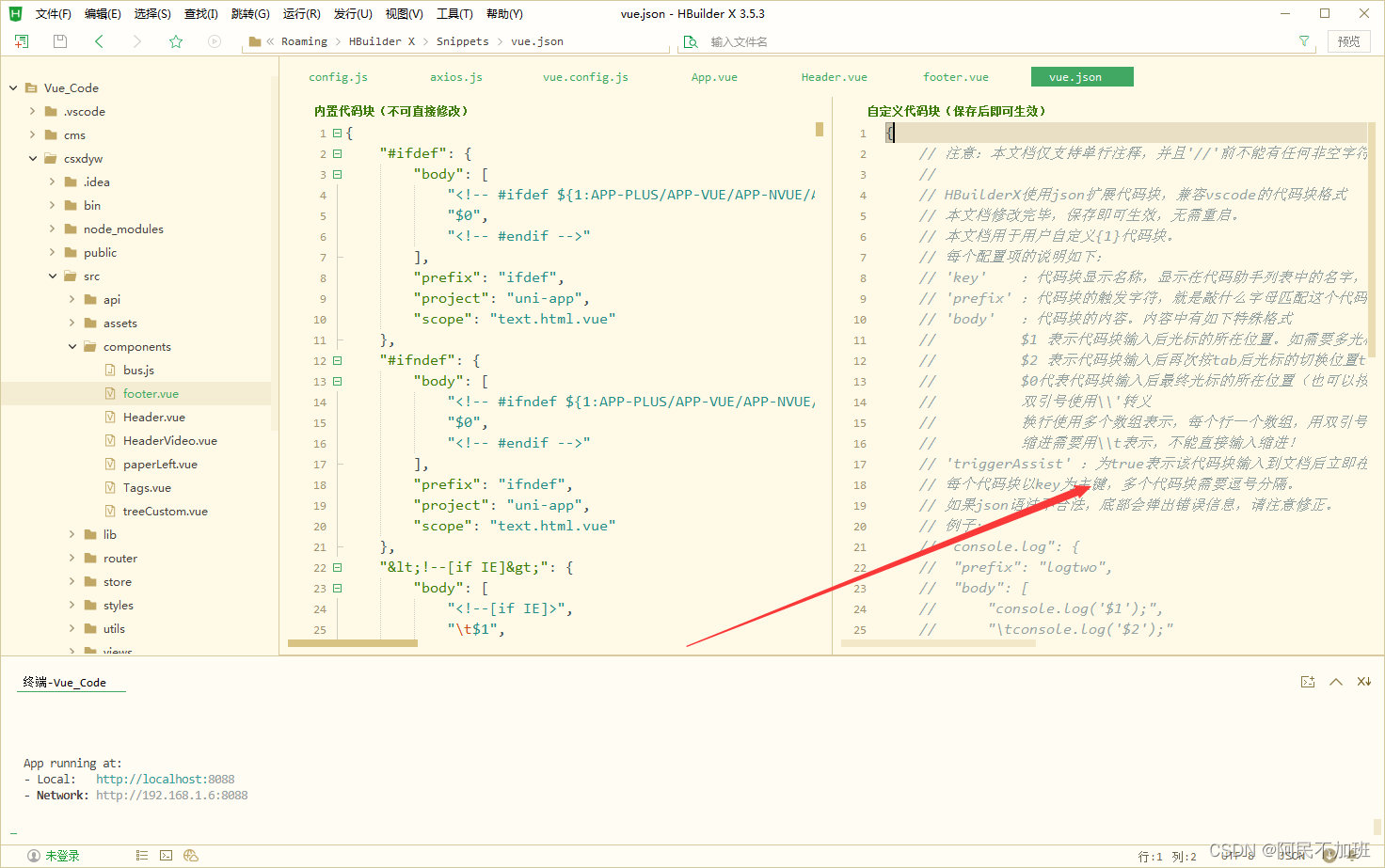Switch to the vue.config.js tab
Viewport: 1385px width, 868px height.
pyautogui.click(x=585, y=77)
